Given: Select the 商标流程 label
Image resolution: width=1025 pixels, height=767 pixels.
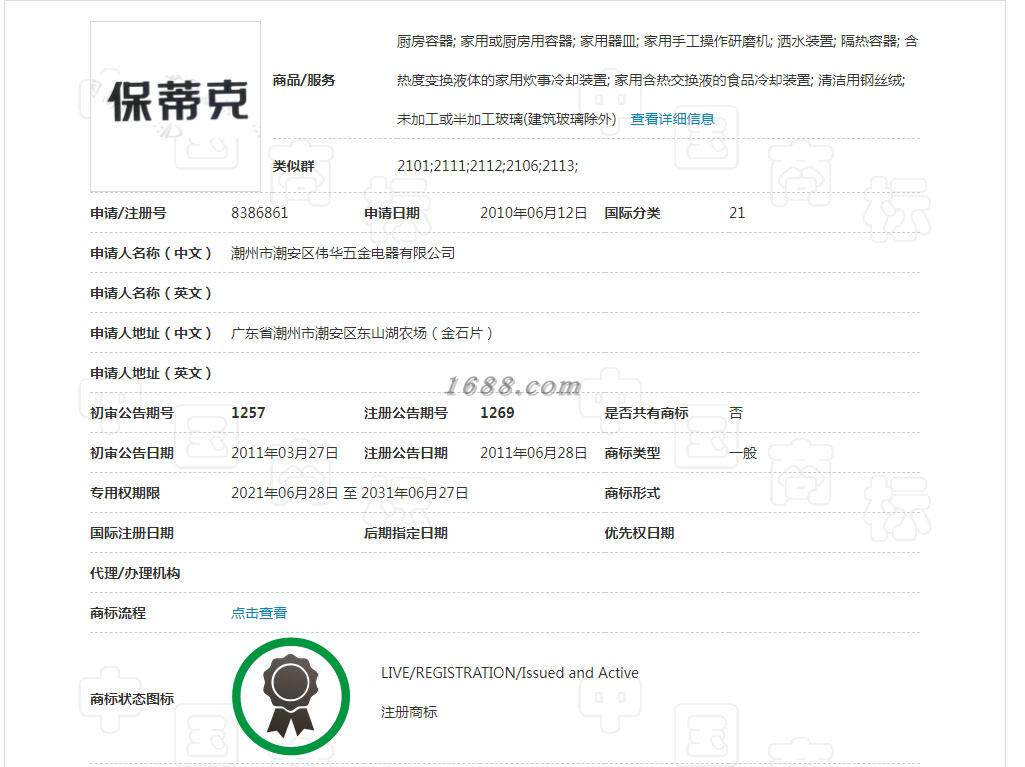Looking at the screenshot, I should [118, 613].
